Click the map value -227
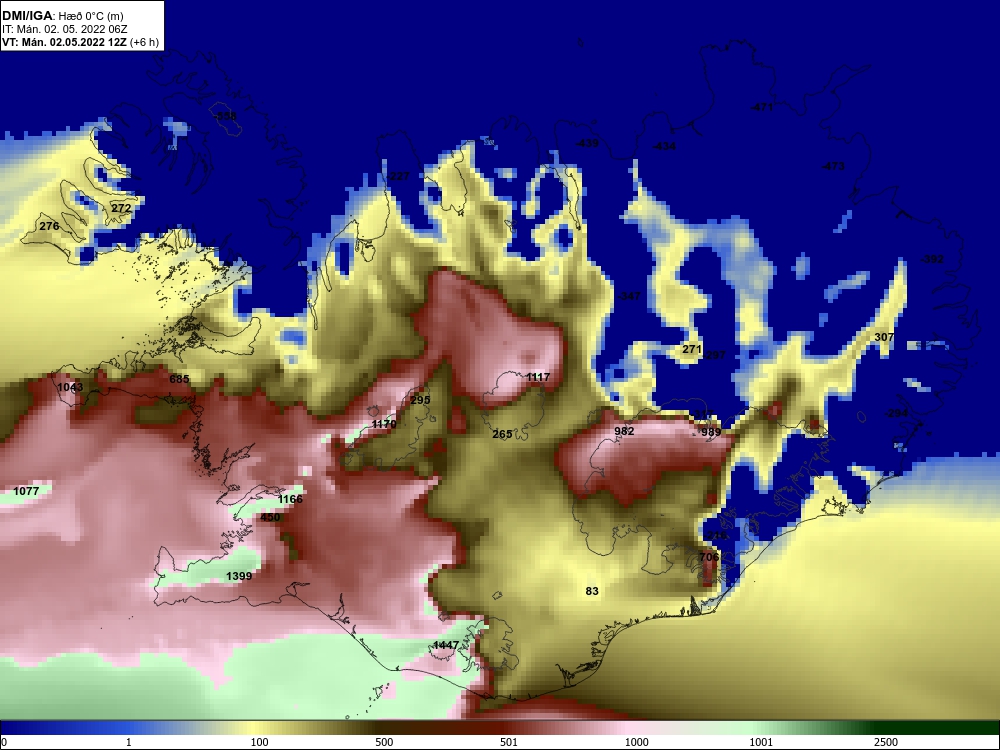The image size is (1000, 750). click(397, 176)
